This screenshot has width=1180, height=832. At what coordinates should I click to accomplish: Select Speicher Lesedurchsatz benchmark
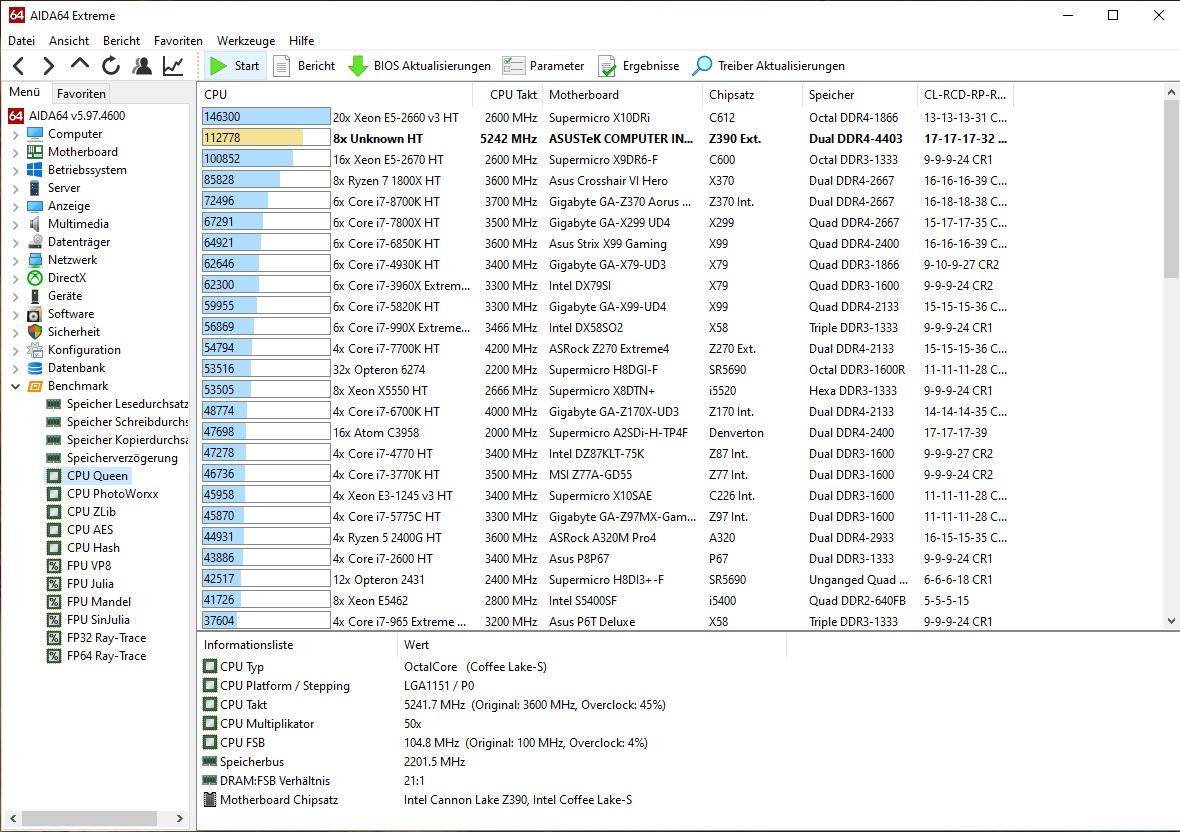117,404
